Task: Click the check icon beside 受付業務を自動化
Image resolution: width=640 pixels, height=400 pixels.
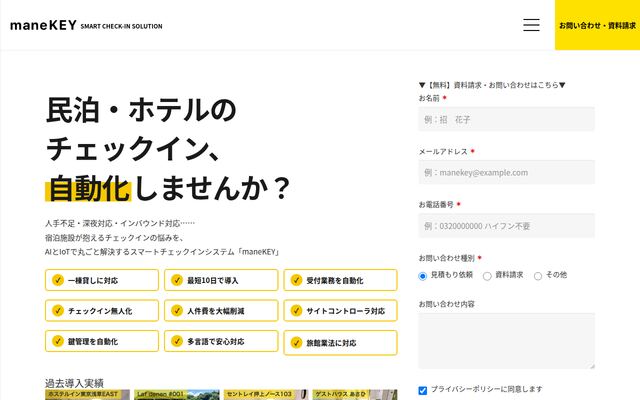Action: pos(296,280)
